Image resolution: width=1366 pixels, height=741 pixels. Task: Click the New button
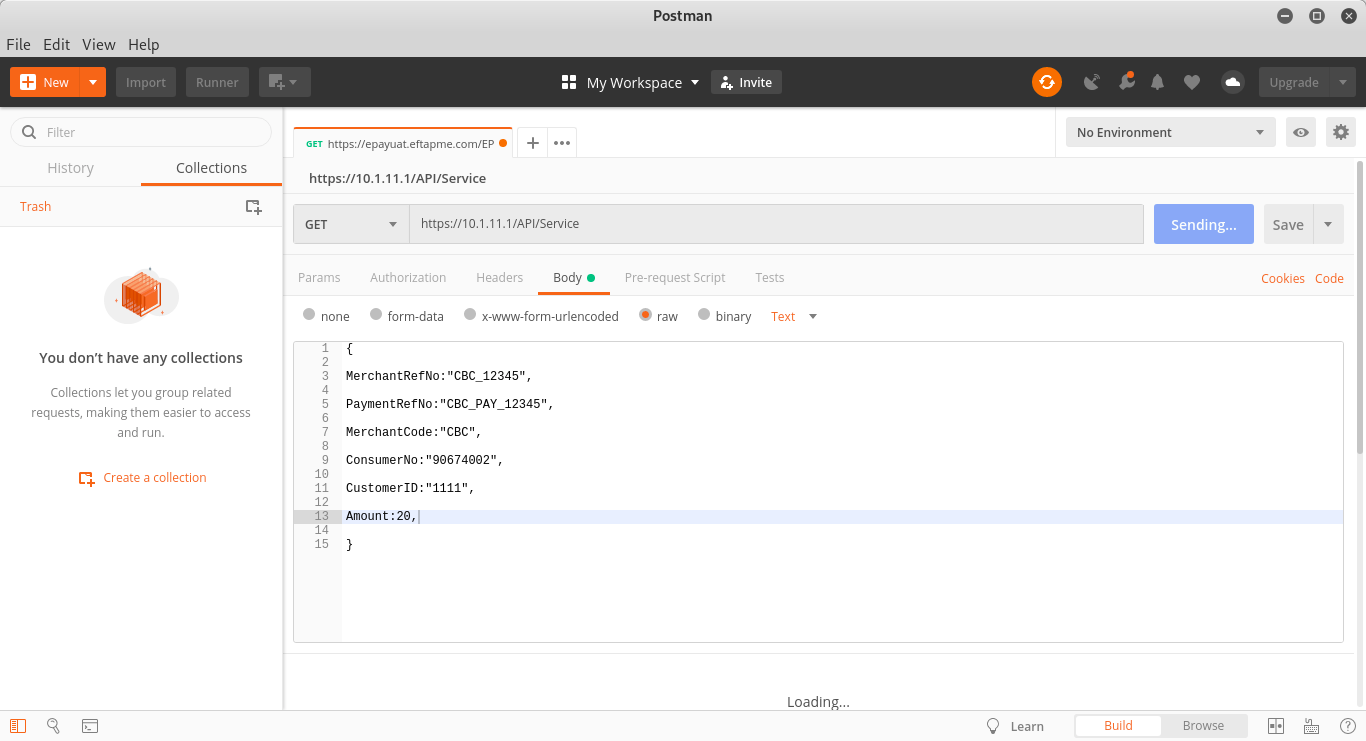45,82
